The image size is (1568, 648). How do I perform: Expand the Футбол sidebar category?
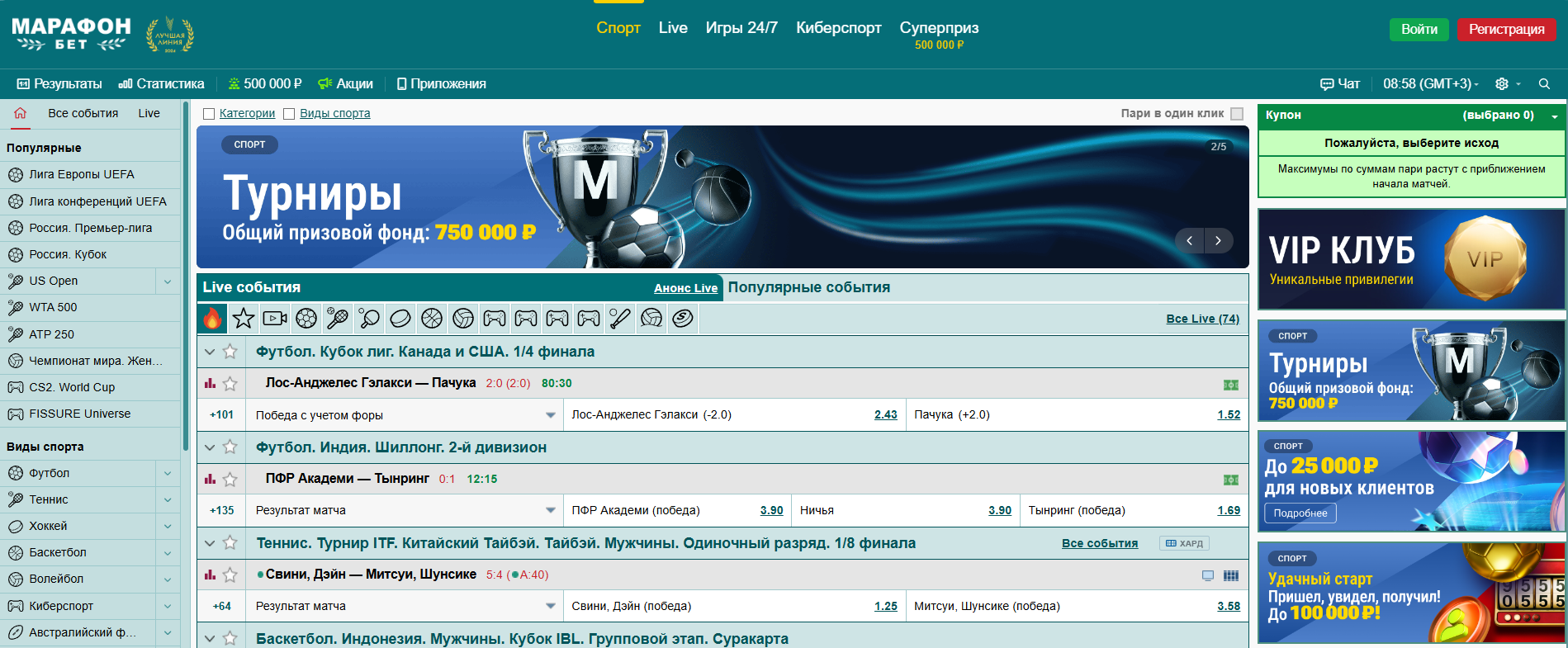(168, 473)
